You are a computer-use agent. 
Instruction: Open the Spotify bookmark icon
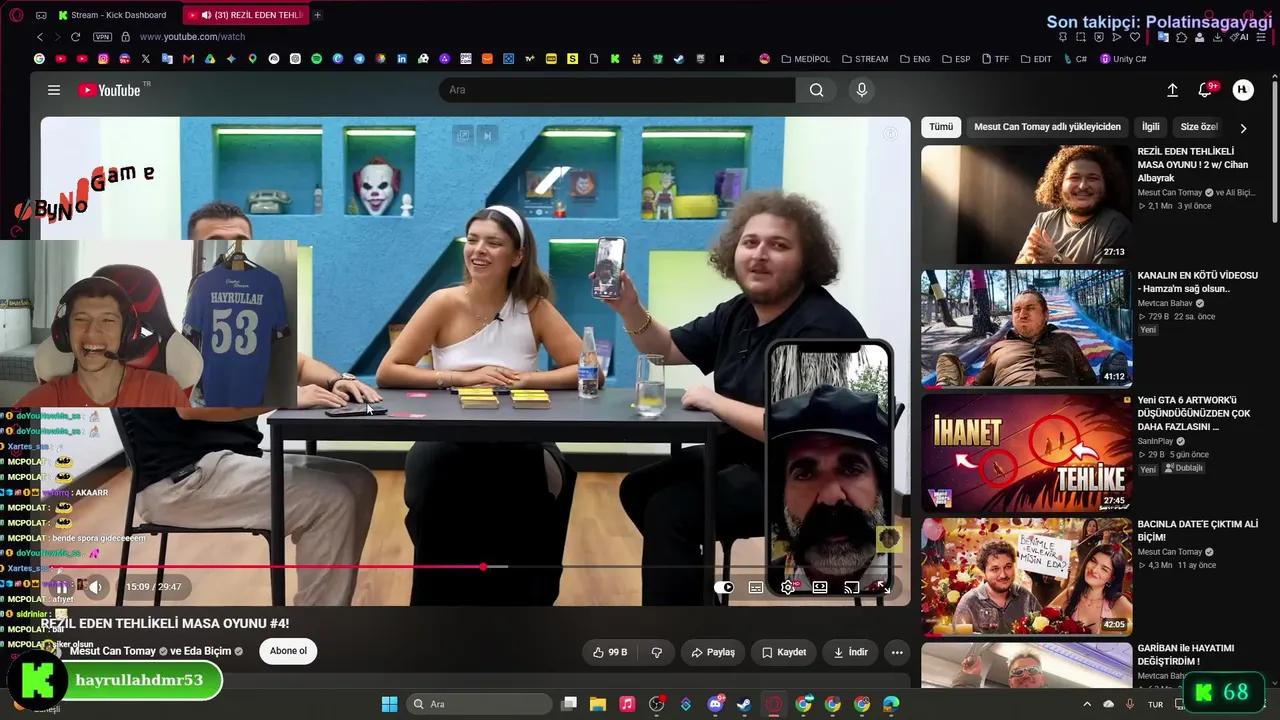point(316,59)
